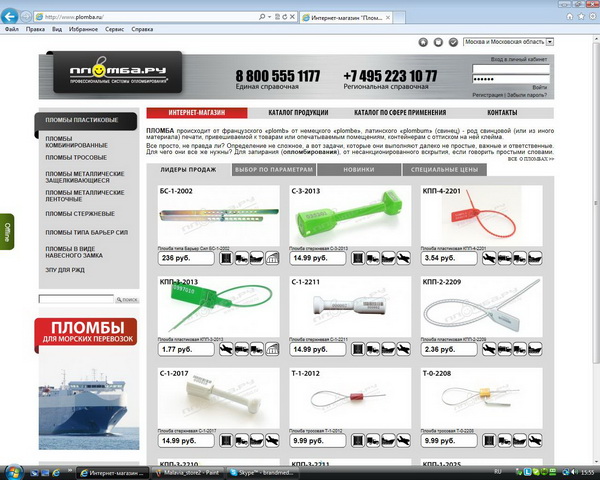The image size is (600, 480).
Task: Switch to СПЕЦИАЛЬНЫЕ ЦЕНЫ tab
Action: [x=445, y=170]
